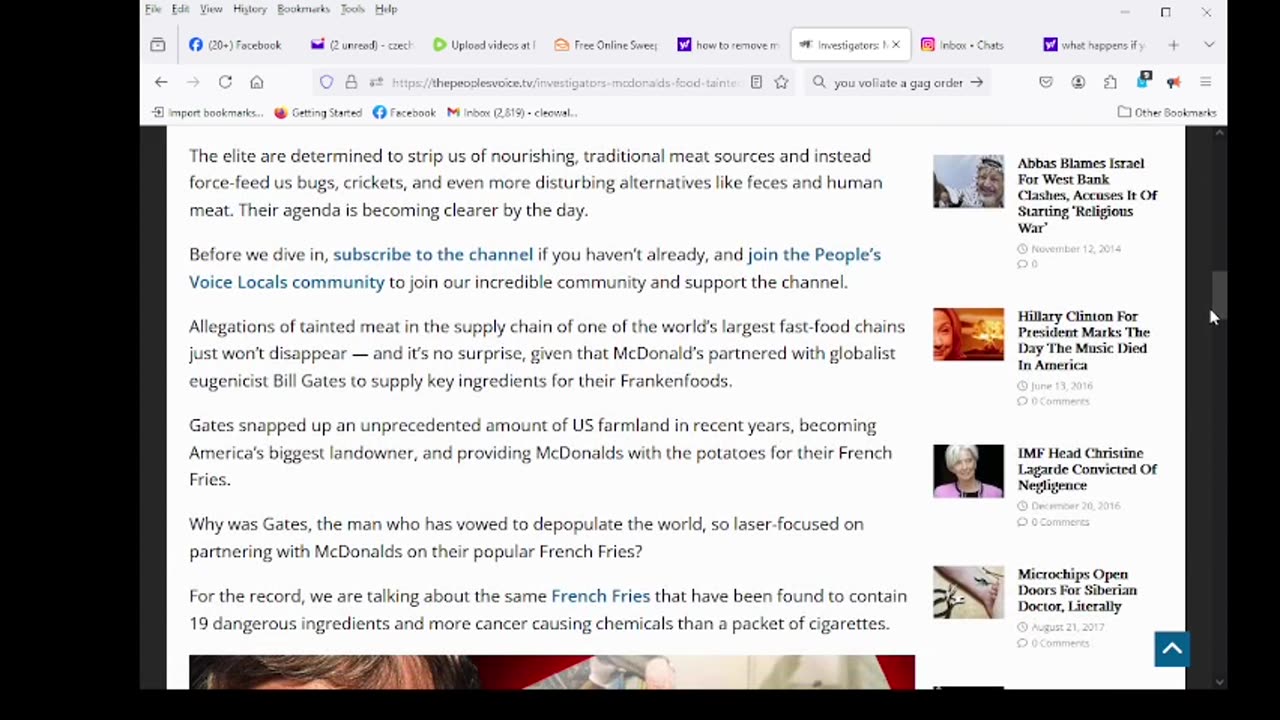Open the View menu
Viewport: 1280px width, 720px height.
tap(211, 9)
